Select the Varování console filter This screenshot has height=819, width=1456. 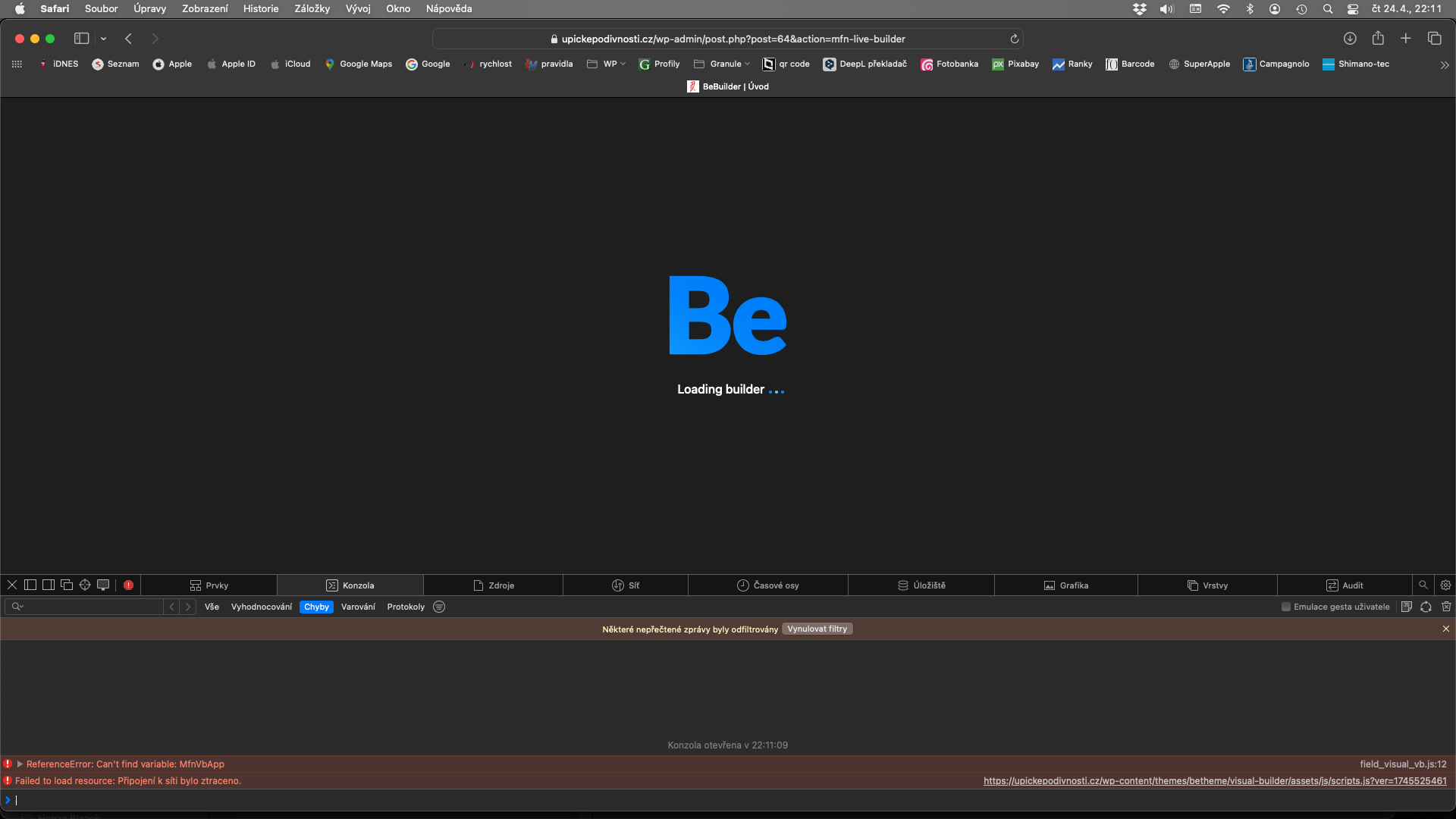click(x=358, y=607)
